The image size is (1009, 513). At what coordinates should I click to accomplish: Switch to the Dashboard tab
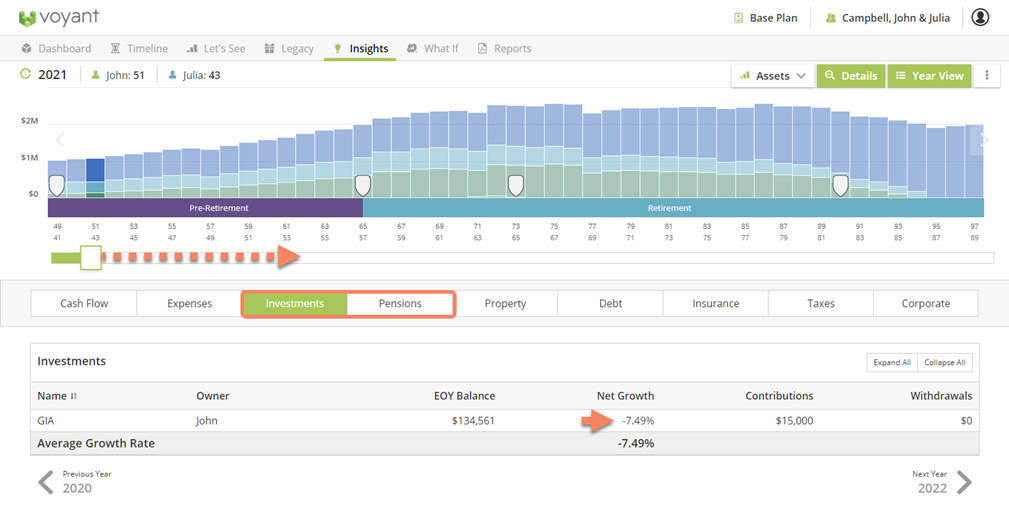tap(56, 48)
